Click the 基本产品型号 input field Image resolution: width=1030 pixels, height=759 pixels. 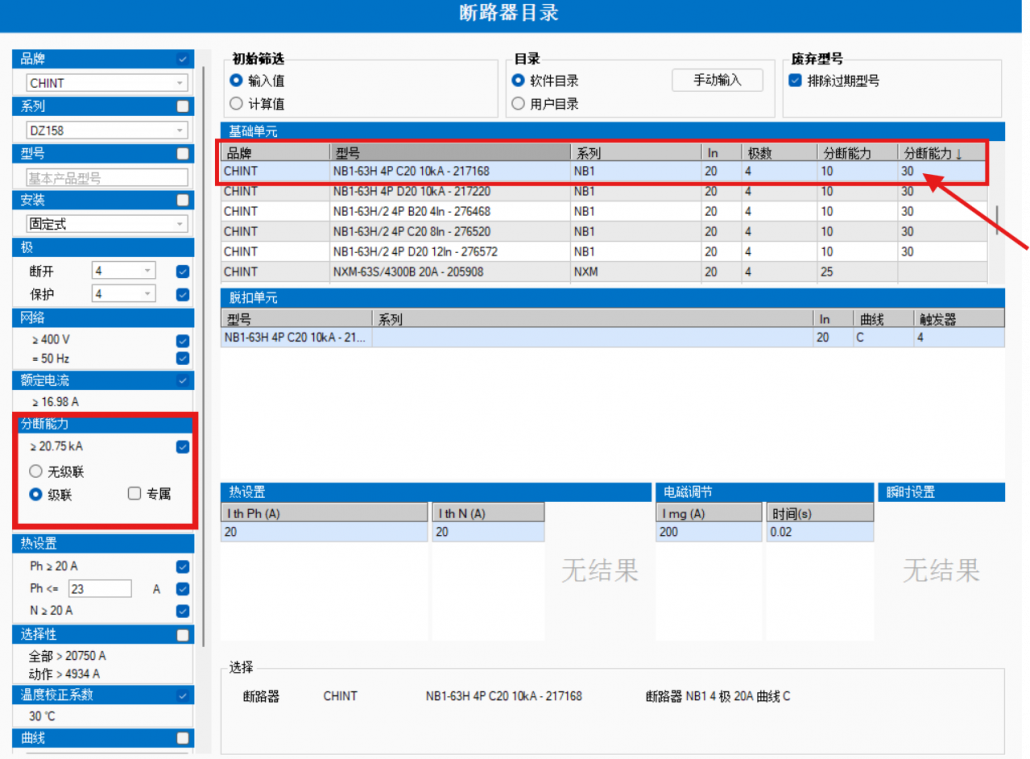[x=107, y=178]
